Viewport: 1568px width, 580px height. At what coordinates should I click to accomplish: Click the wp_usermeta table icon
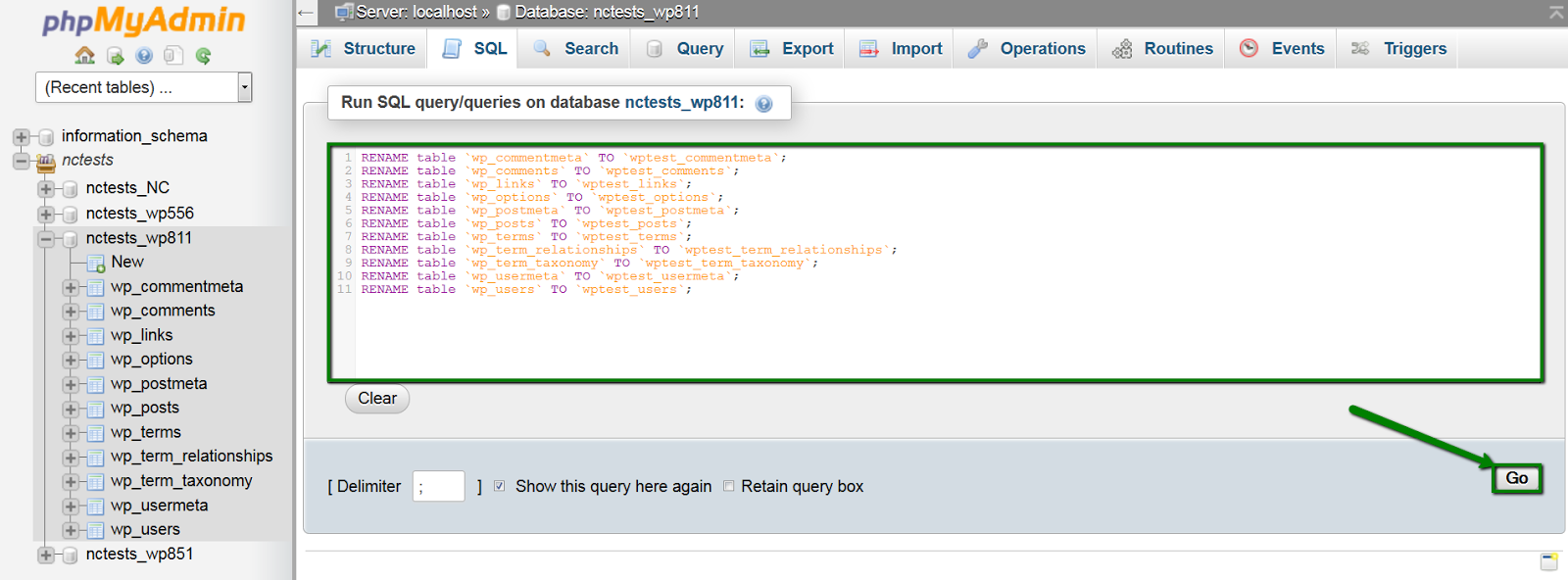[x=95, y=507]
